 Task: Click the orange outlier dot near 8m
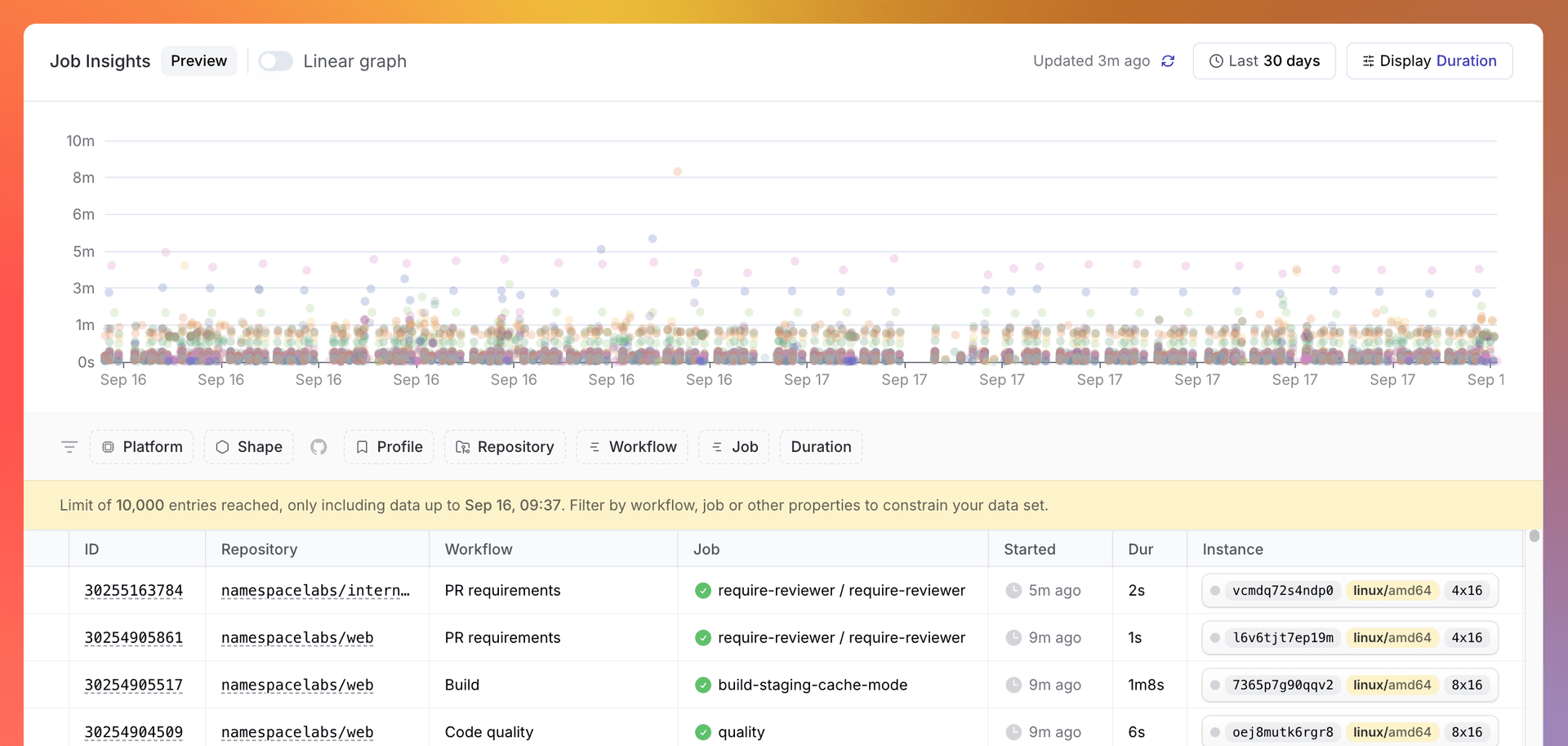coord(677,172)
